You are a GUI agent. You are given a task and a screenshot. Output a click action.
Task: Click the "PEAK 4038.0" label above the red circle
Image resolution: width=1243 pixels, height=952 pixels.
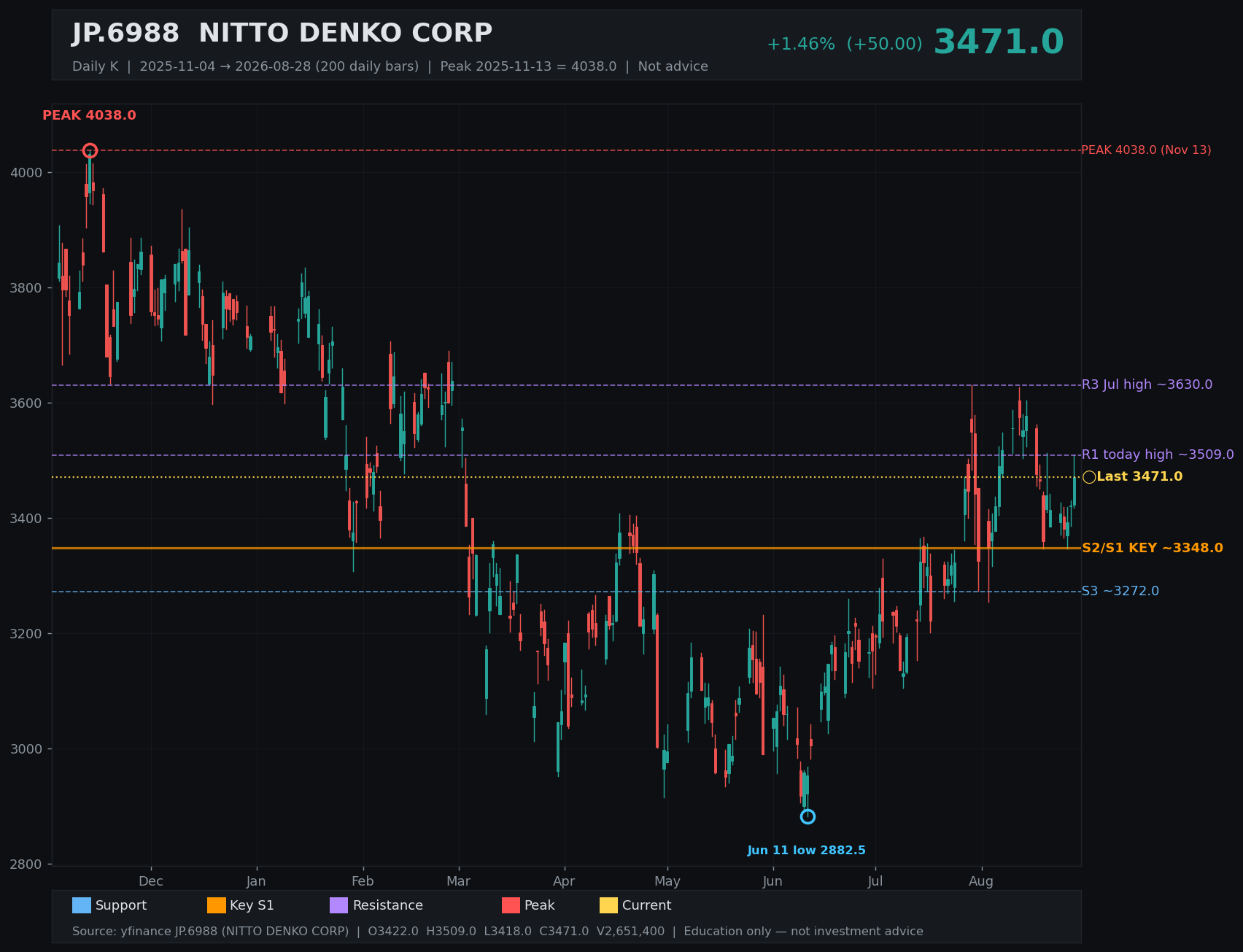tap(89, 115)
